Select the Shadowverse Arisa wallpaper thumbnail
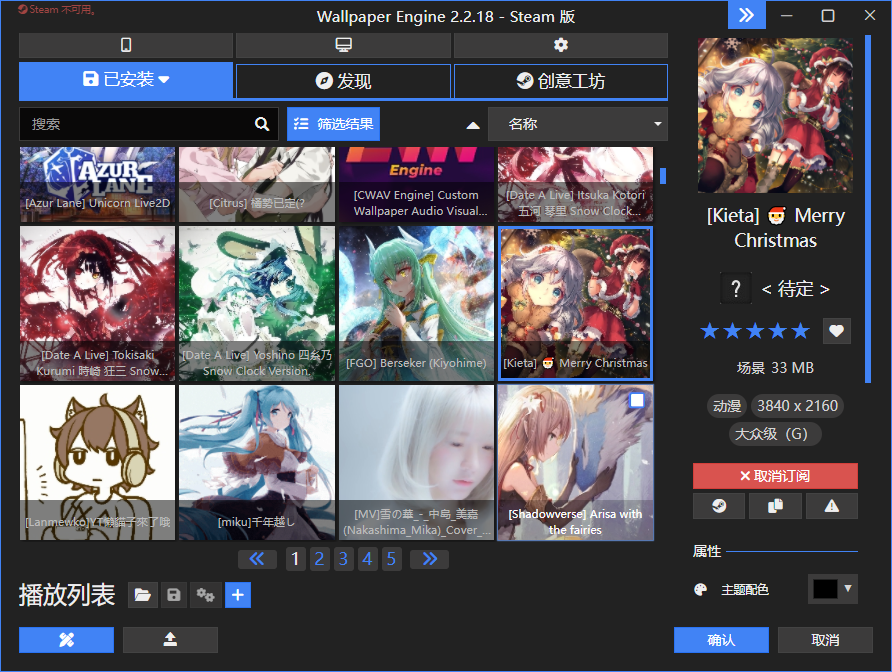This screenshot has height=672, width=892. (575, 463)
